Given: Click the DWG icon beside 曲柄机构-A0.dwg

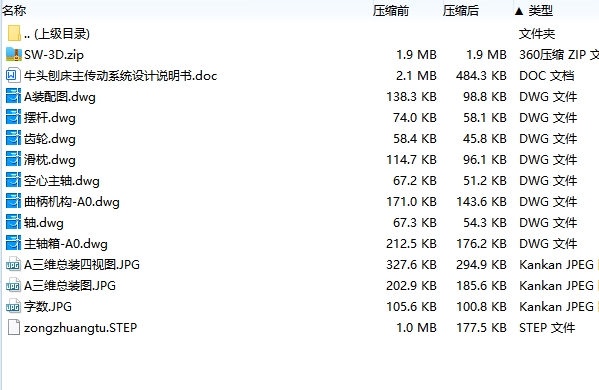Looking at the screenshot, I should pos(13,202).
